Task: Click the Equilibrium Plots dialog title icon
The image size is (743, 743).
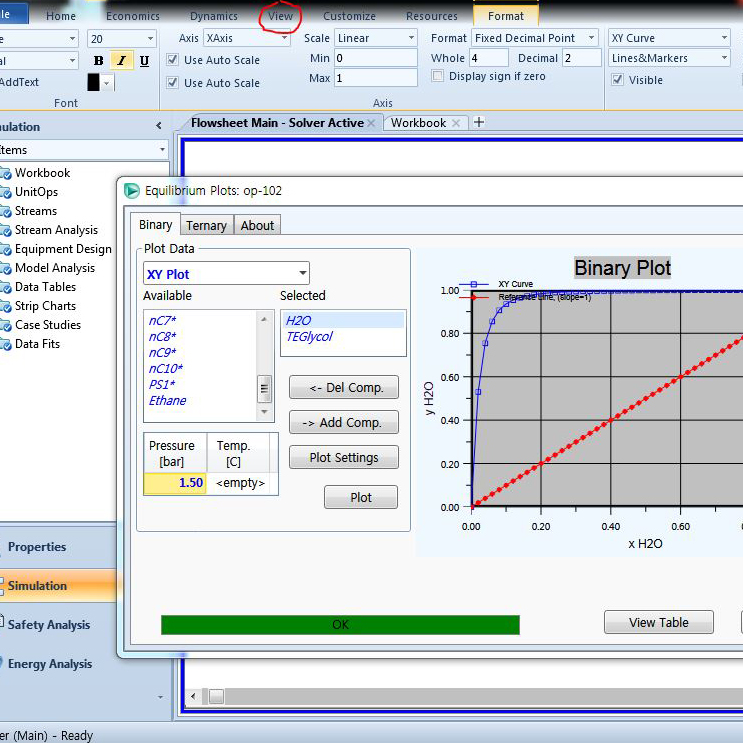Action: click(x=131, y=190)
